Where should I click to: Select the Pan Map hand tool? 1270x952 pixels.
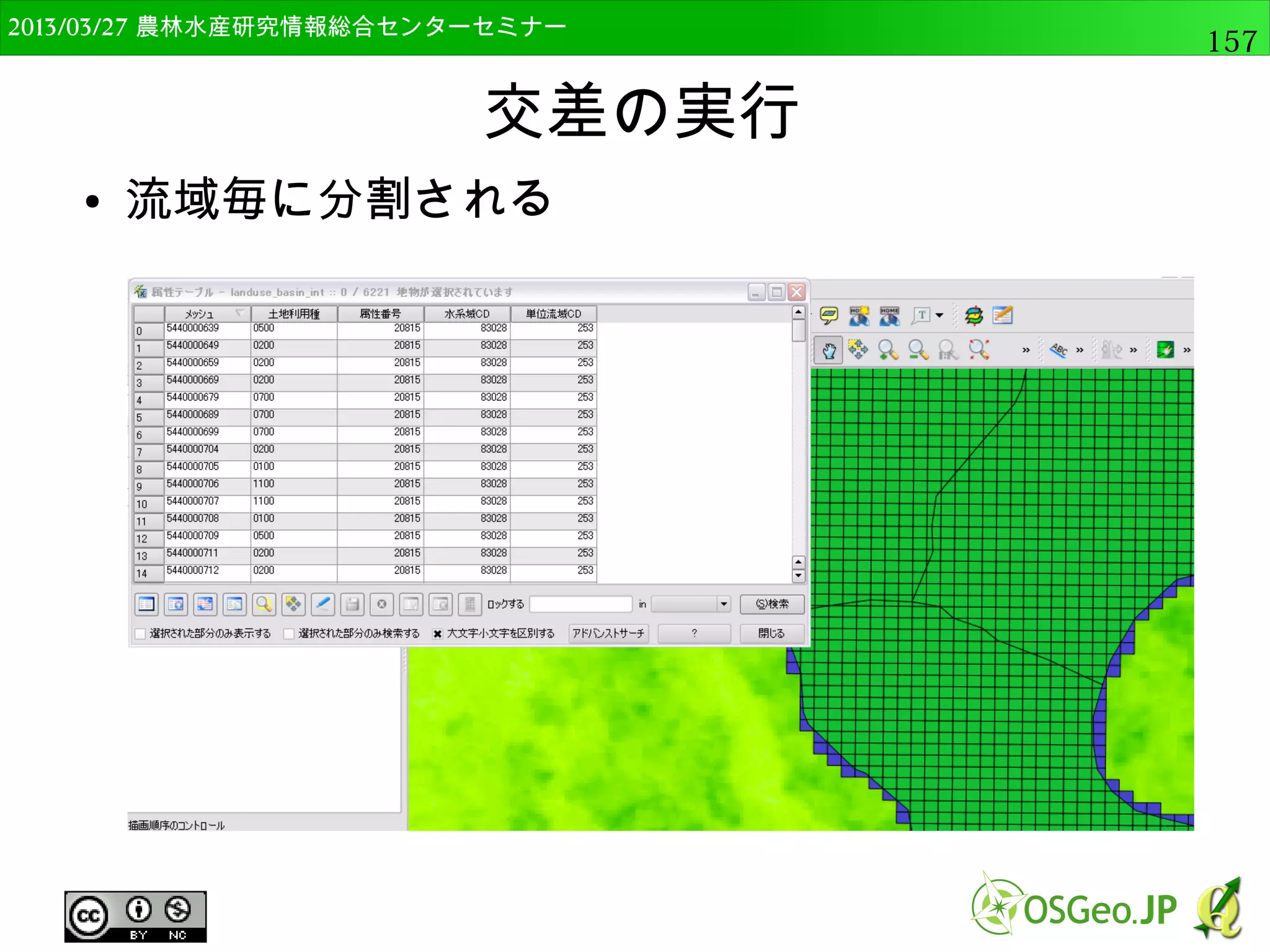coord(828,350)
